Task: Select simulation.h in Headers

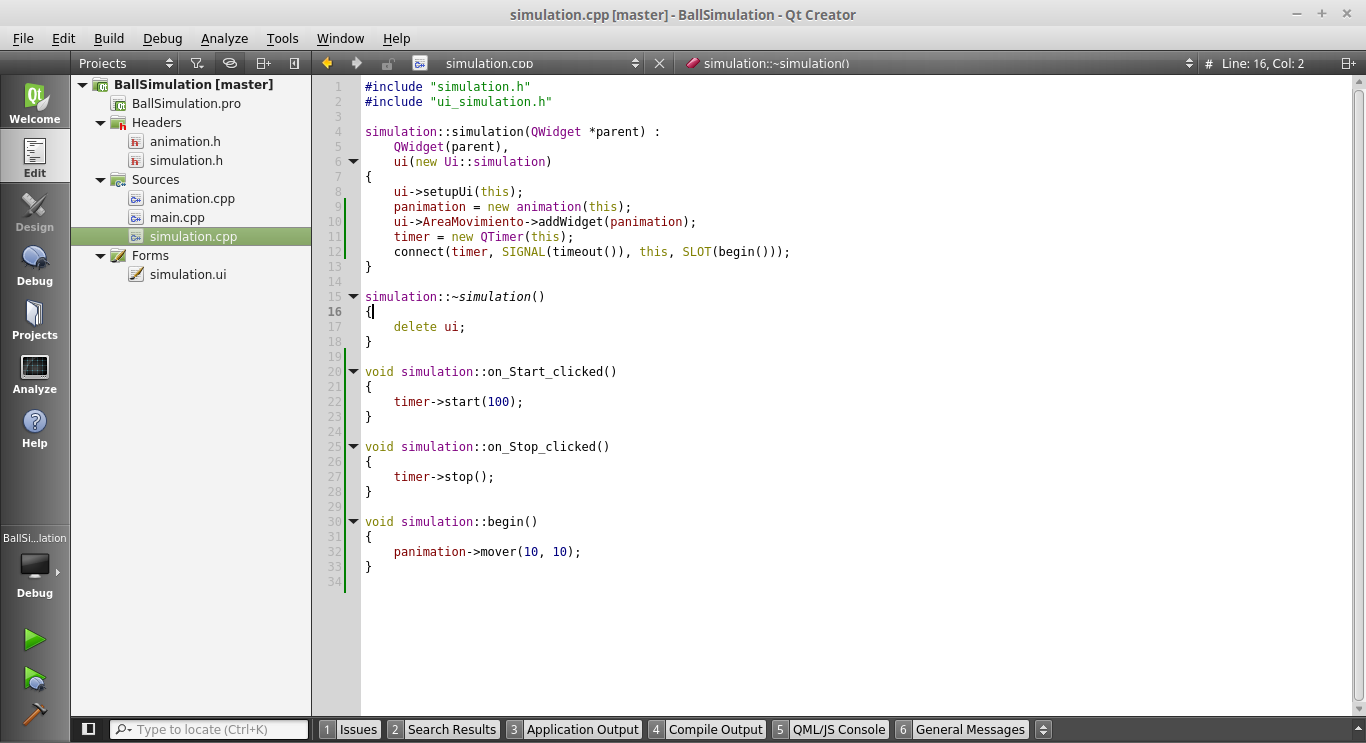Action: (x=186, y=161)
